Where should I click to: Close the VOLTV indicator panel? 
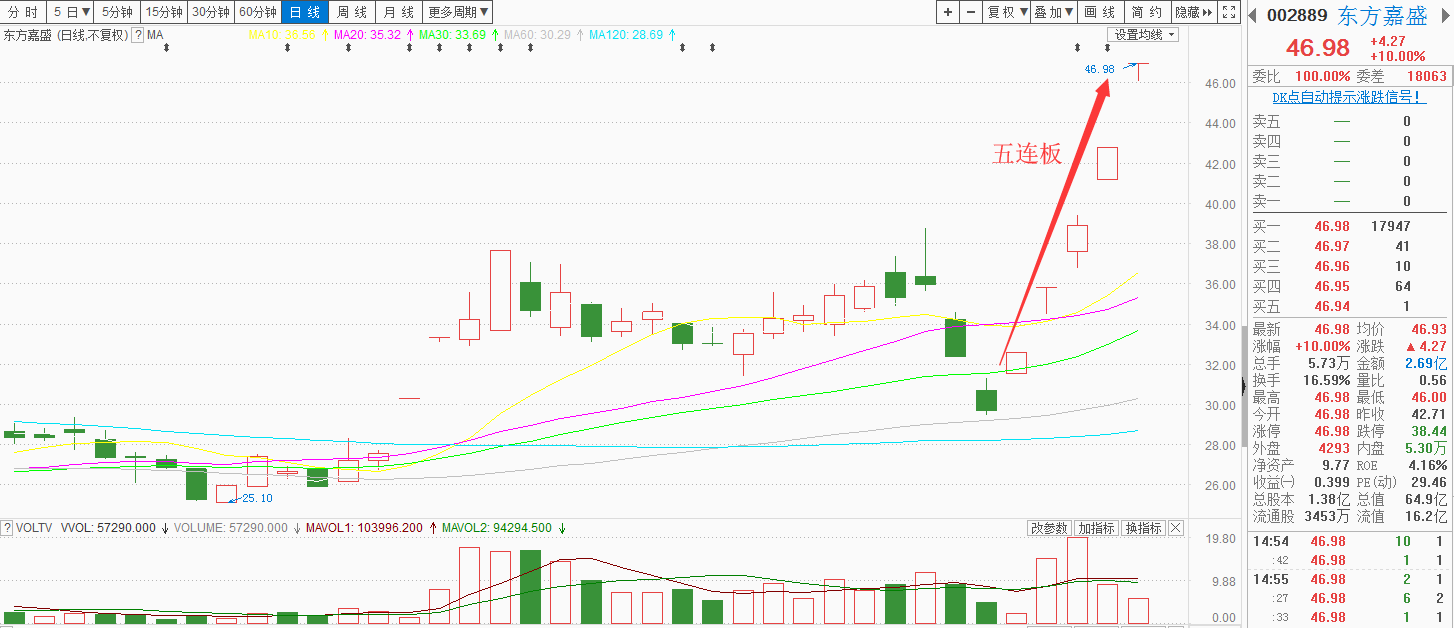[1175, 528]
